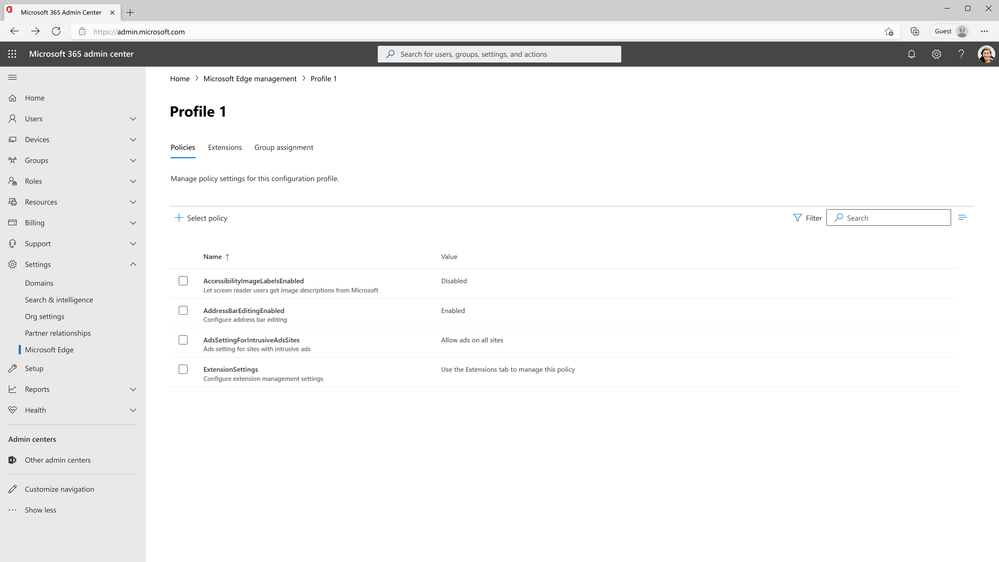Click the Customize navigation pencil icon
Image resolution: width=999 pixels, height=562 pixels.
(x=12, y=489)
